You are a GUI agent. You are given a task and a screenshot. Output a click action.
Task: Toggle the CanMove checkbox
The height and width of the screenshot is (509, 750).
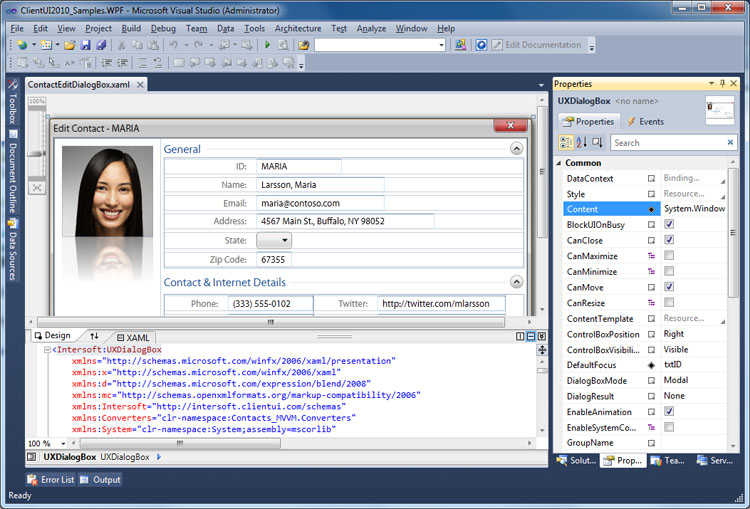669,287
